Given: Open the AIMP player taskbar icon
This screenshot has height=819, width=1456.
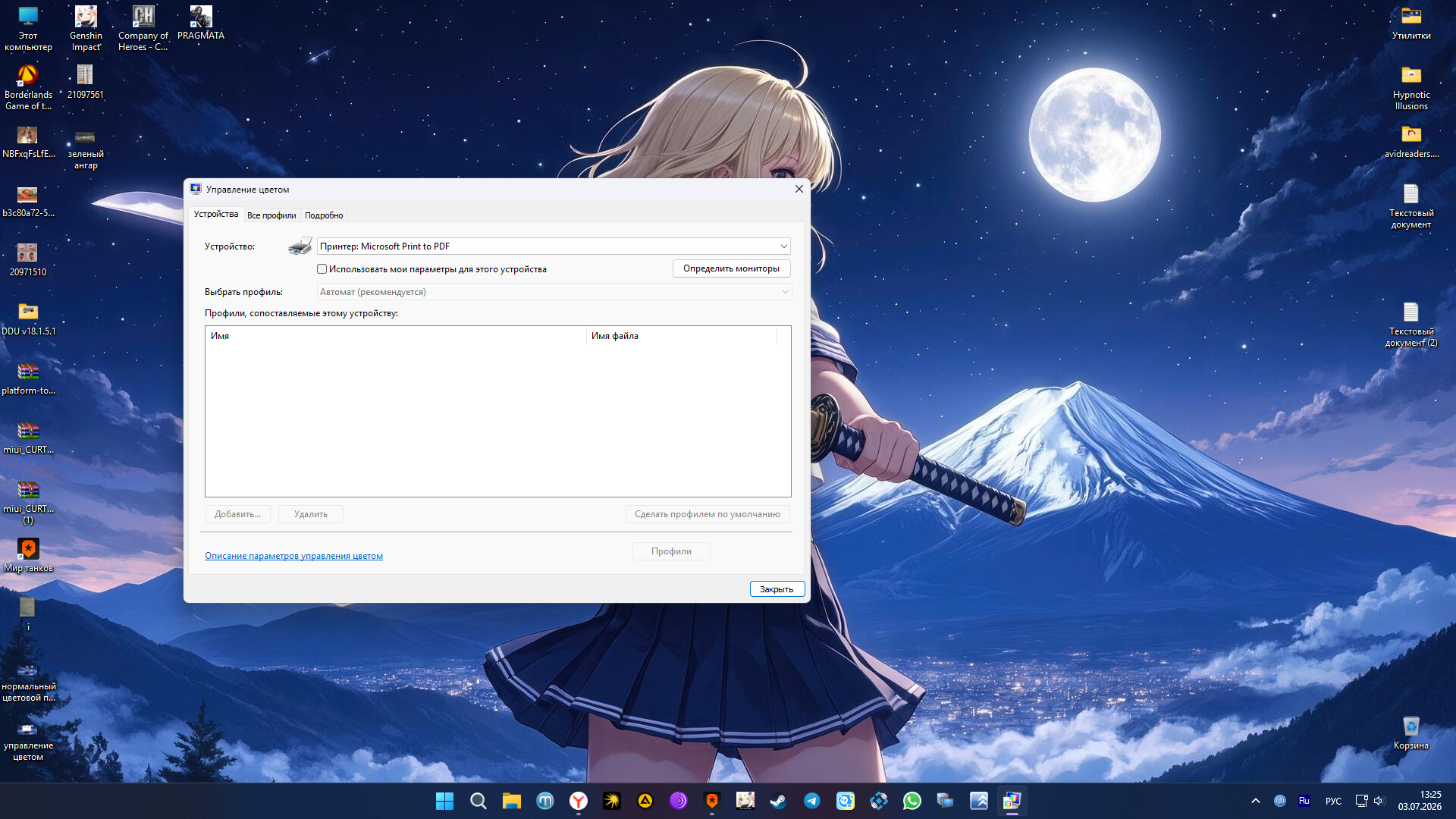Looking at the screenshot, I should [645, 801].
